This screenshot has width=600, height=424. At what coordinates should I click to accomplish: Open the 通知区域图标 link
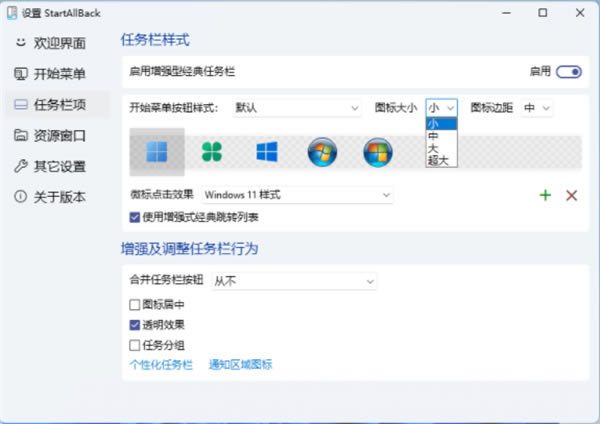click(x=240, y=364)
